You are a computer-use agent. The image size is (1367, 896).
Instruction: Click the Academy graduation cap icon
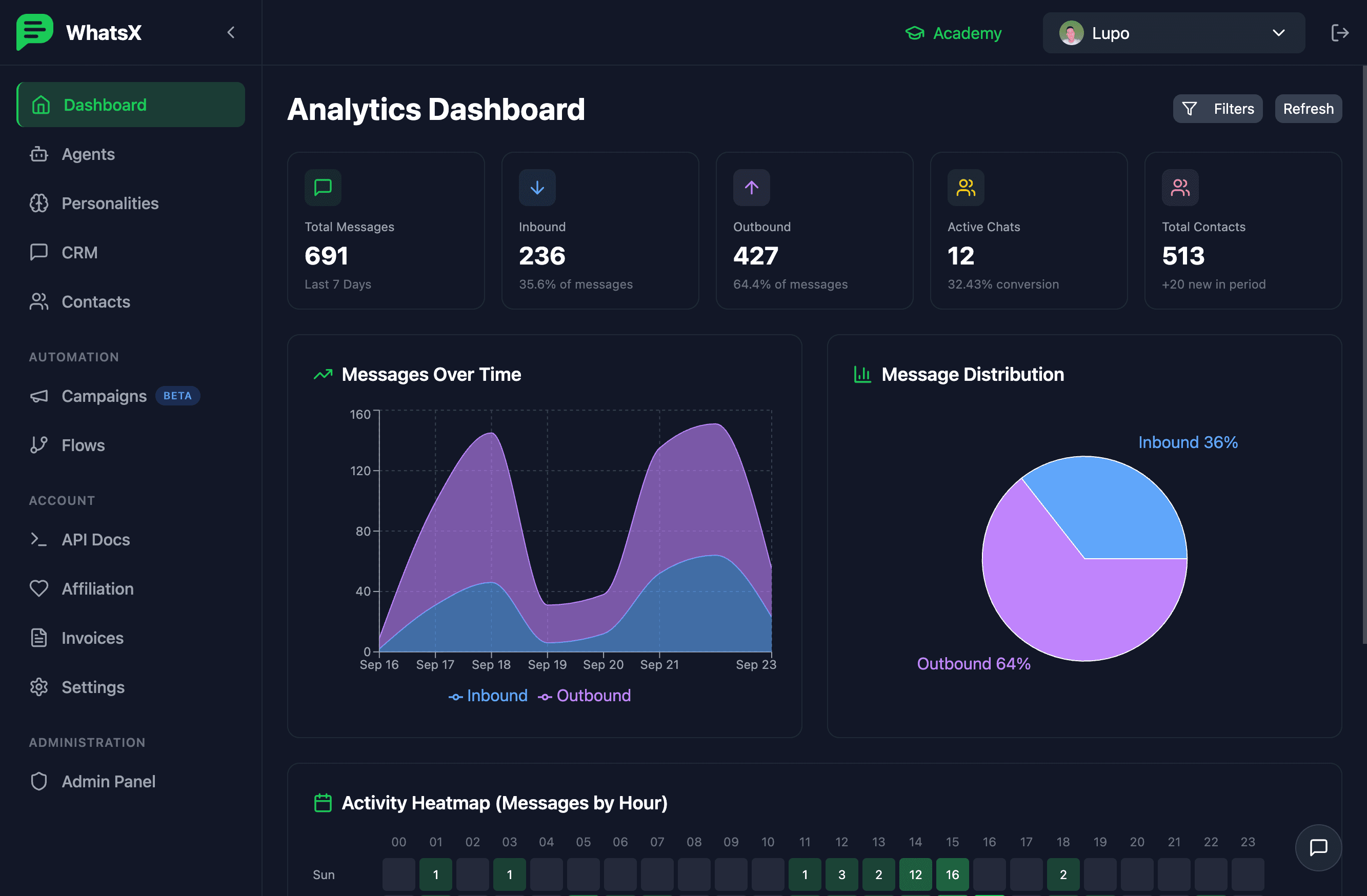point(914,33)
